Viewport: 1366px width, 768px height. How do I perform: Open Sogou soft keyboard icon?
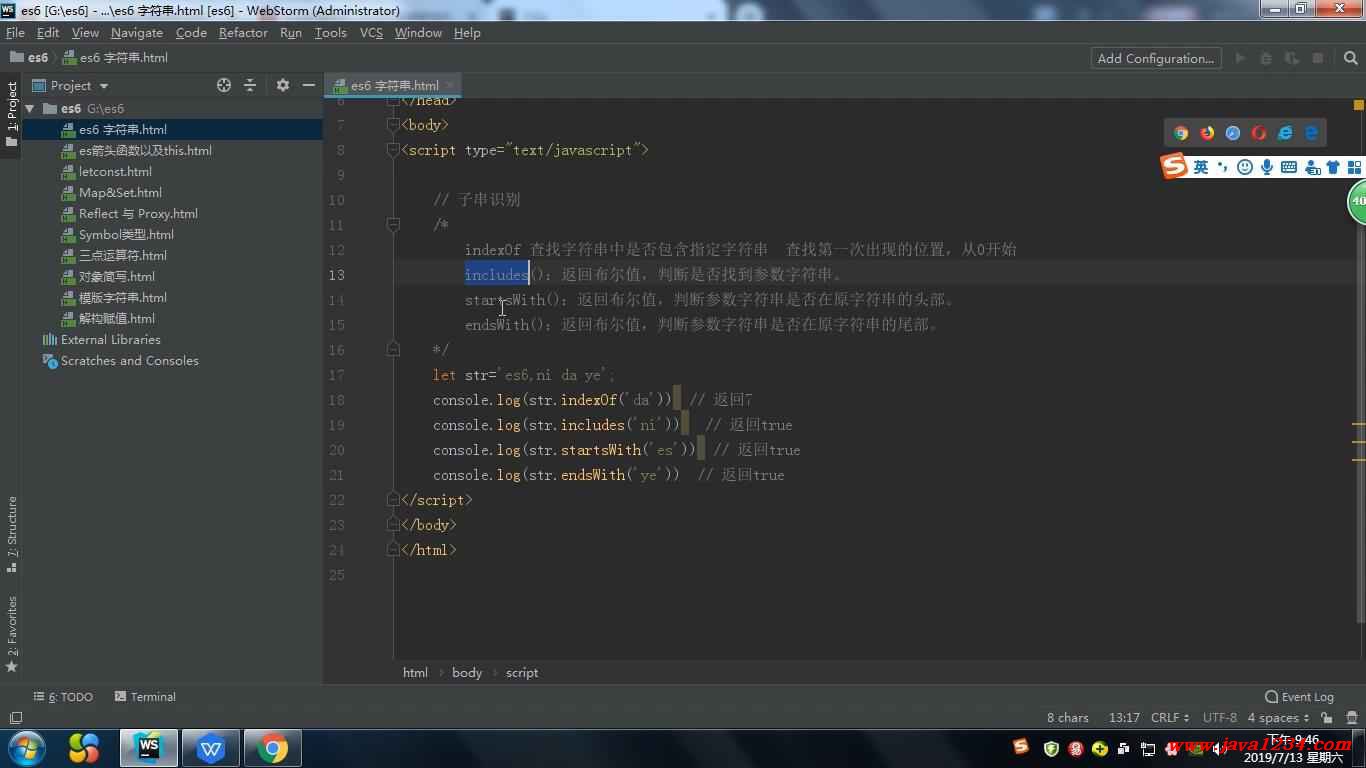[1289, 167]
